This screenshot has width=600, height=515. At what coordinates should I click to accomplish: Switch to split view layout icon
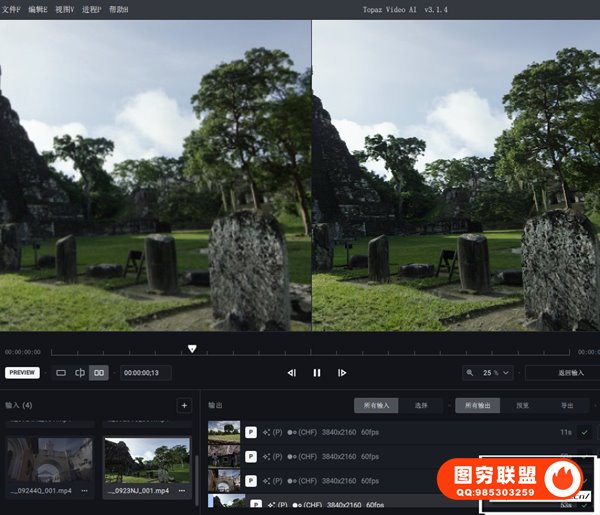(79, 373)
